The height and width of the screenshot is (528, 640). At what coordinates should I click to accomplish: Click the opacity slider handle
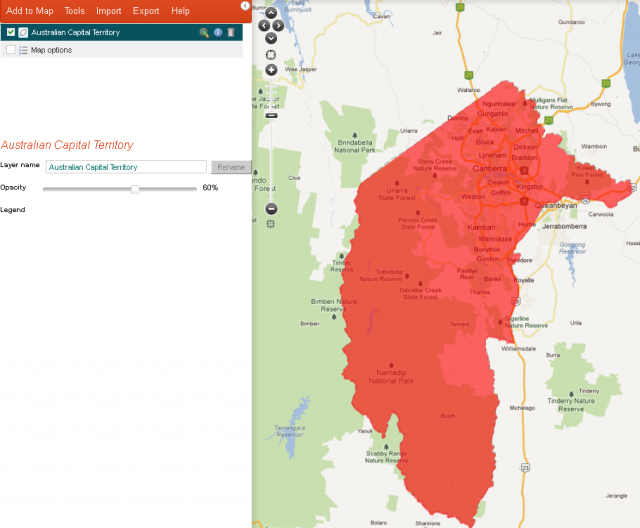coord(135,188)
